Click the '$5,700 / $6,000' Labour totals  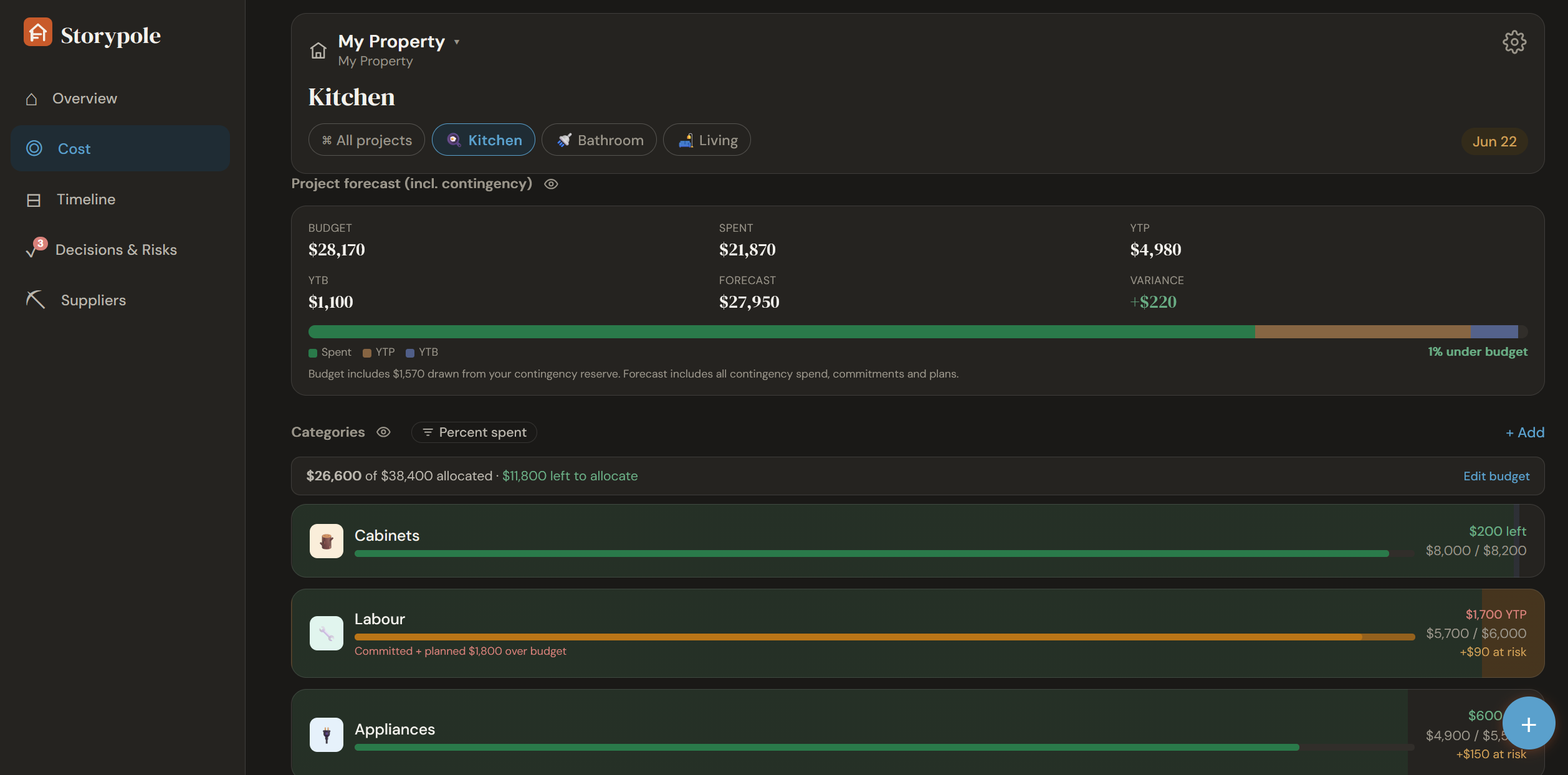(1476, 634)
